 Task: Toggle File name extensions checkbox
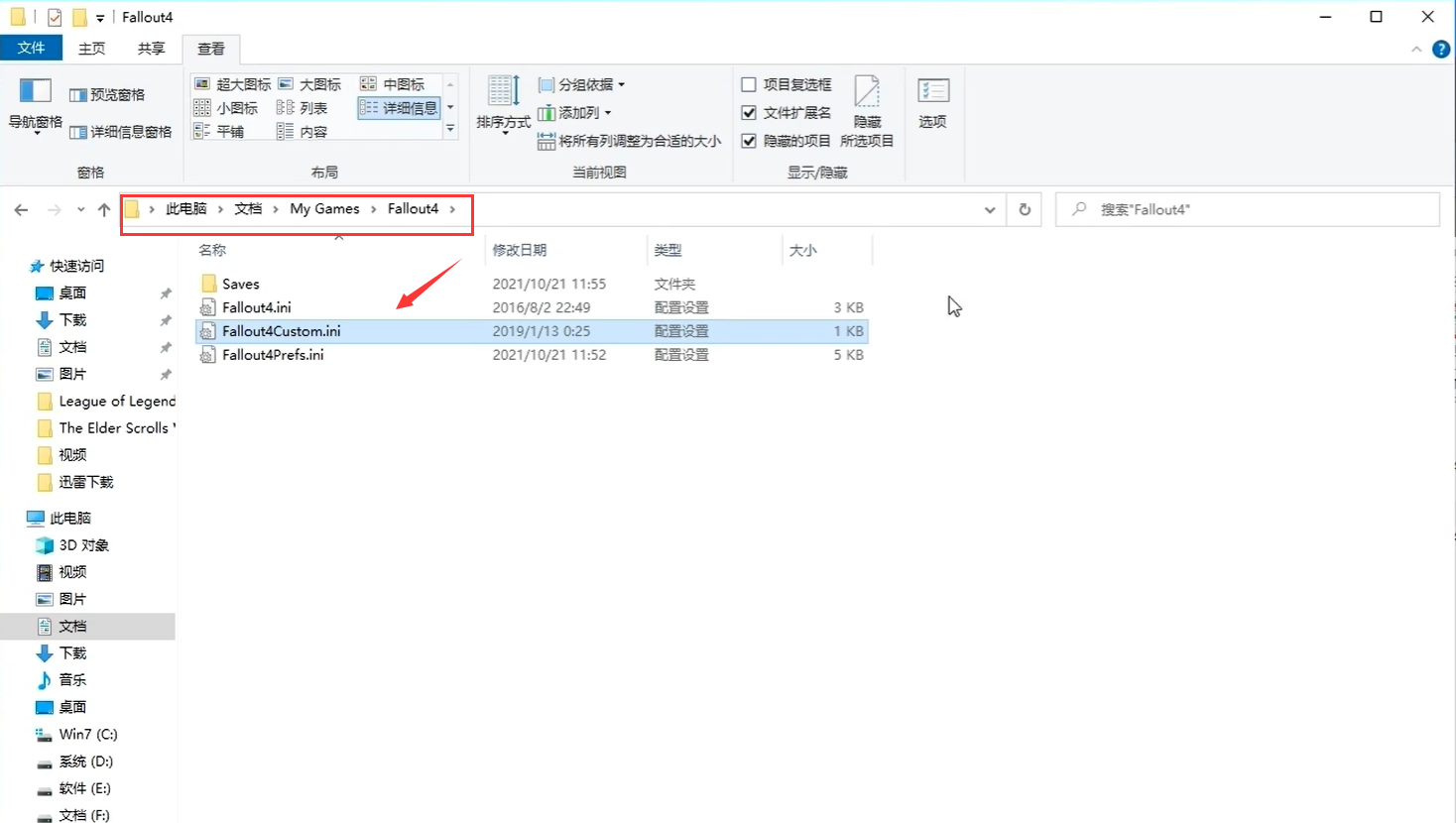click(787, 113)
